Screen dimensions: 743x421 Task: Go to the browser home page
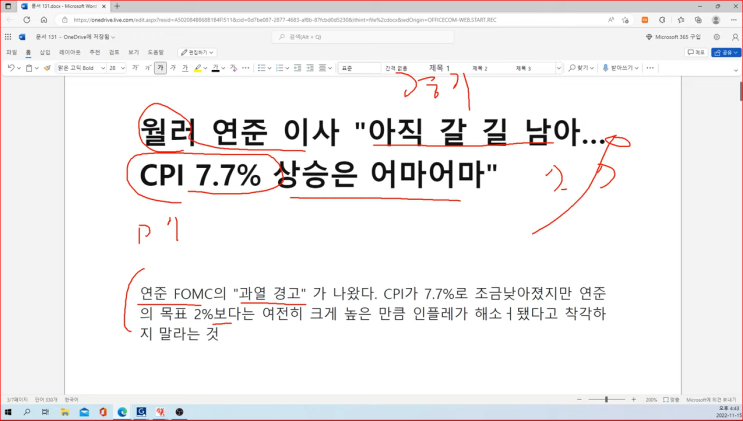[x=44, y=20]
